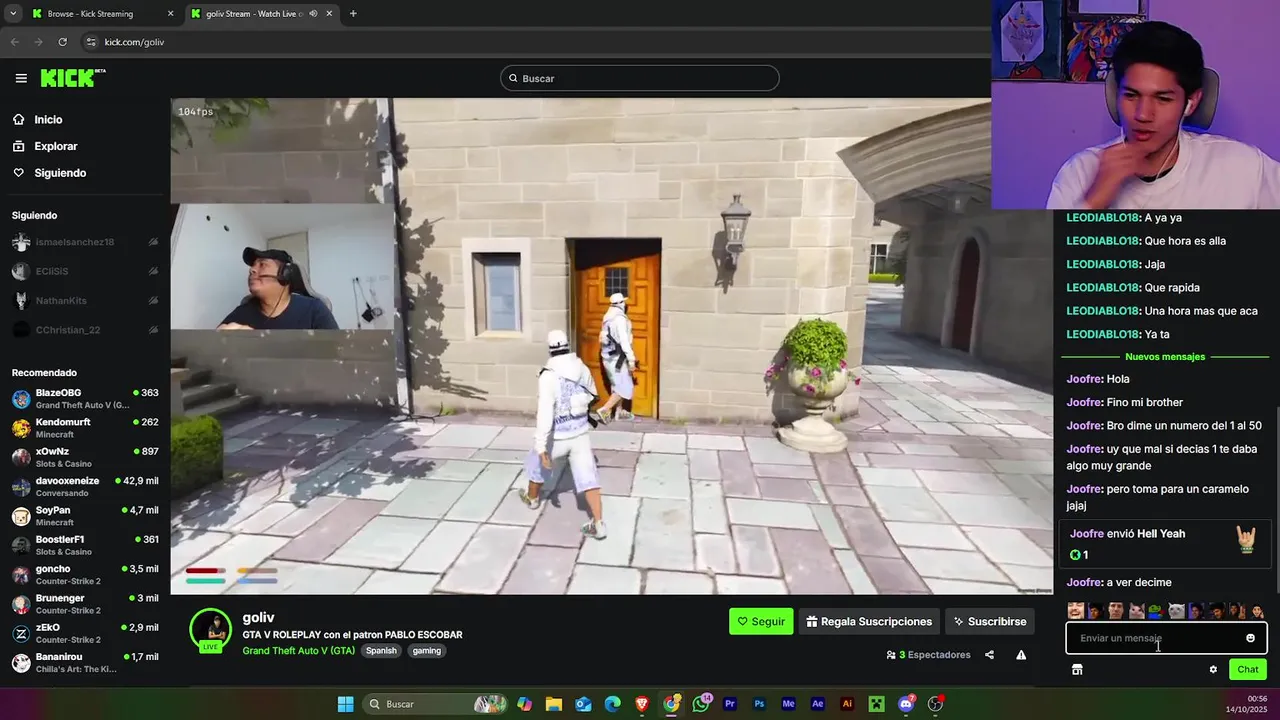Click the Nuevos mensajes divider in chat

(1165, 357)
